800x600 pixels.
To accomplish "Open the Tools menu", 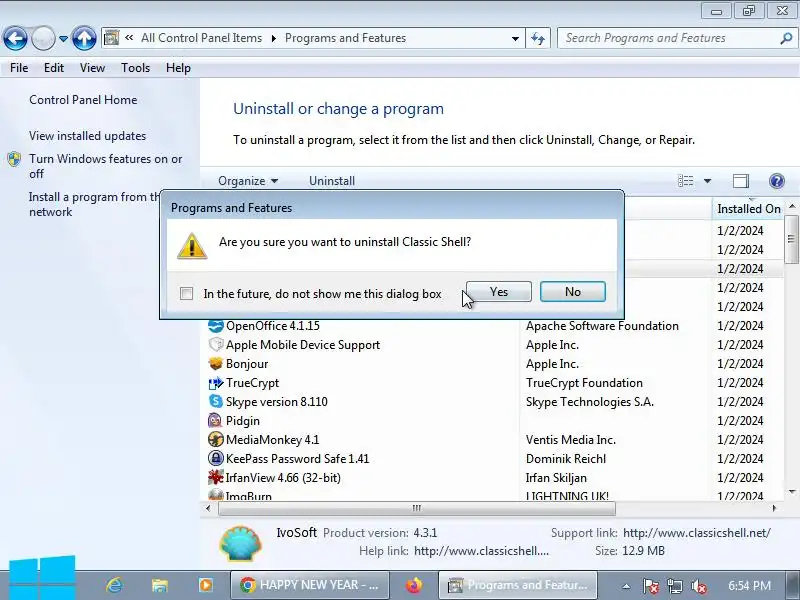I will click(135, 68).
